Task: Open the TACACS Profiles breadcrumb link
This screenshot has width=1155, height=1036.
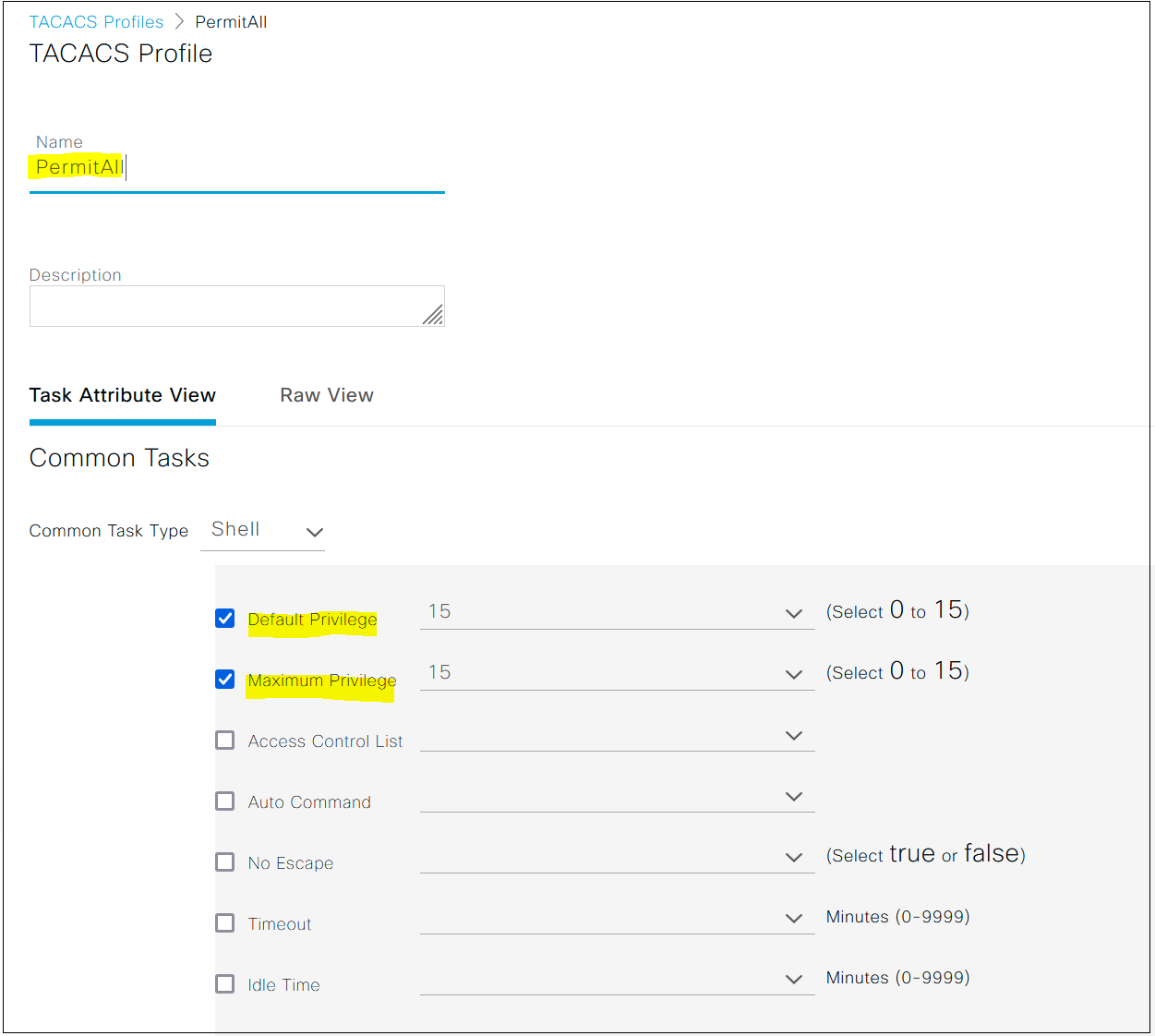Action: pos(96,21)
